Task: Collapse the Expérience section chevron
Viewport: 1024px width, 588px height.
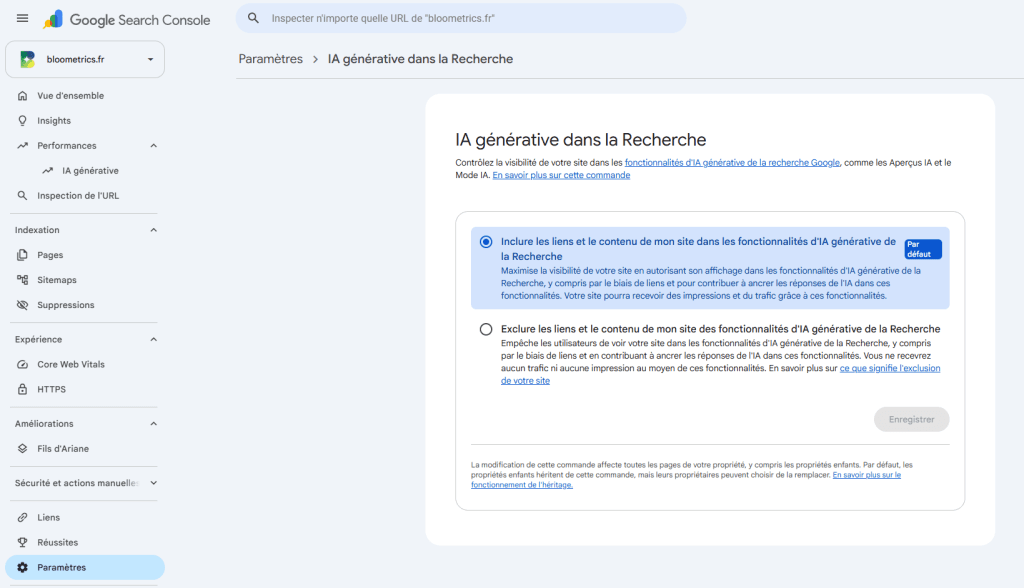Action: 153,339
